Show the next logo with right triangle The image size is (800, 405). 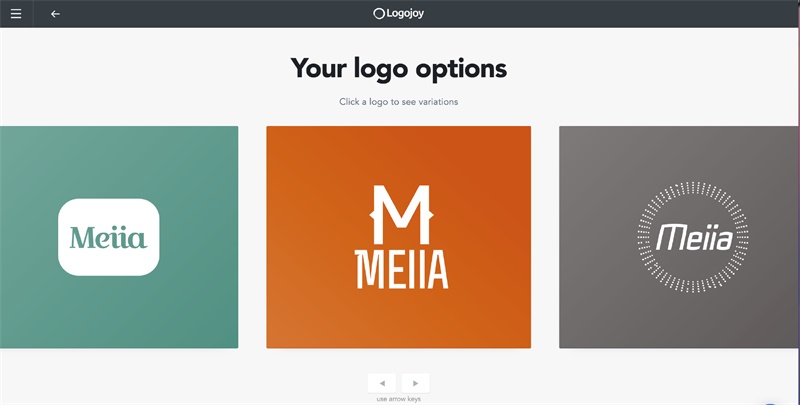tap(415, 383)
